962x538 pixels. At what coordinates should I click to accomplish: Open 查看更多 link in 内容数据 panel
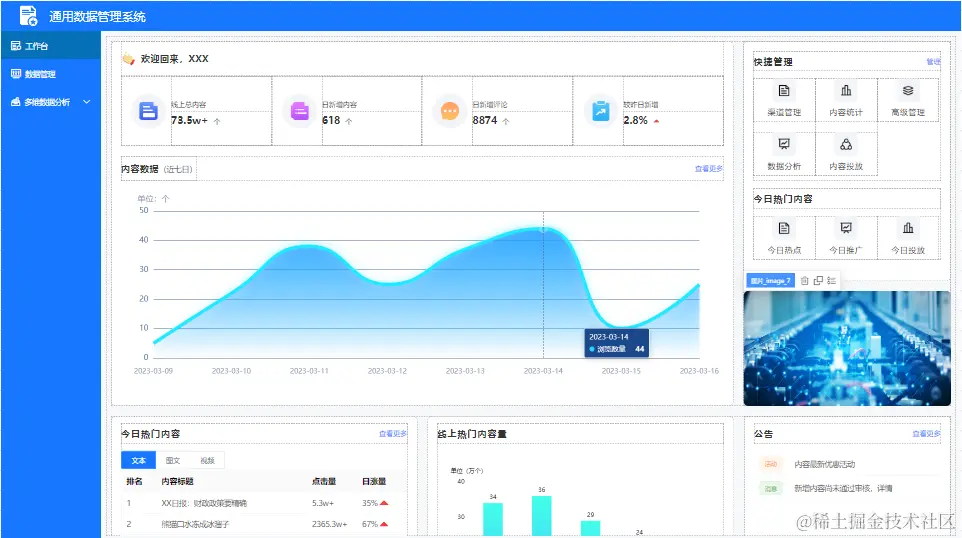pyautogui.click(x=709, y=169)
